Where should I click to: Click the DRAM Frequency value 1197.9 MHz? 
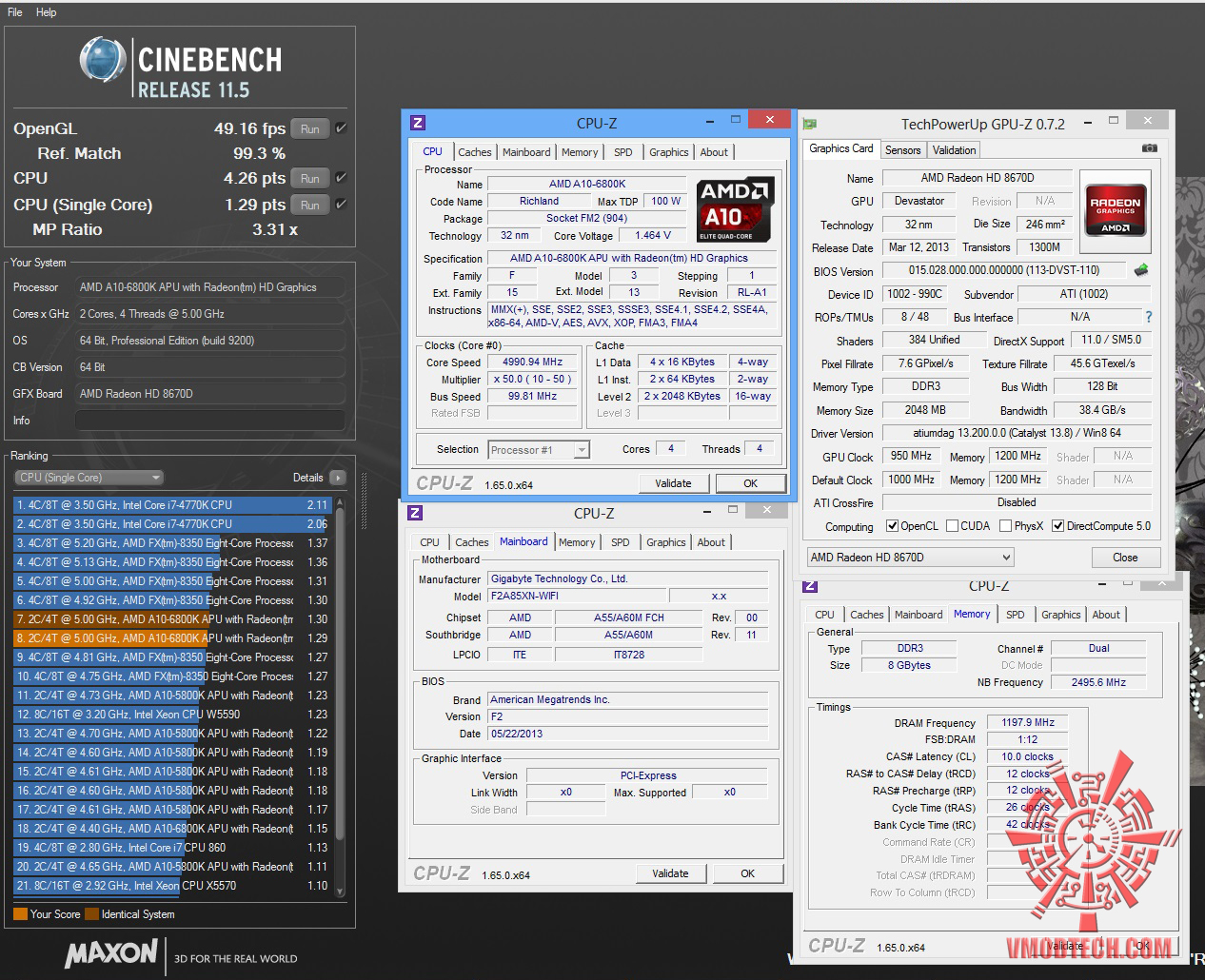tap(1027, 722)
